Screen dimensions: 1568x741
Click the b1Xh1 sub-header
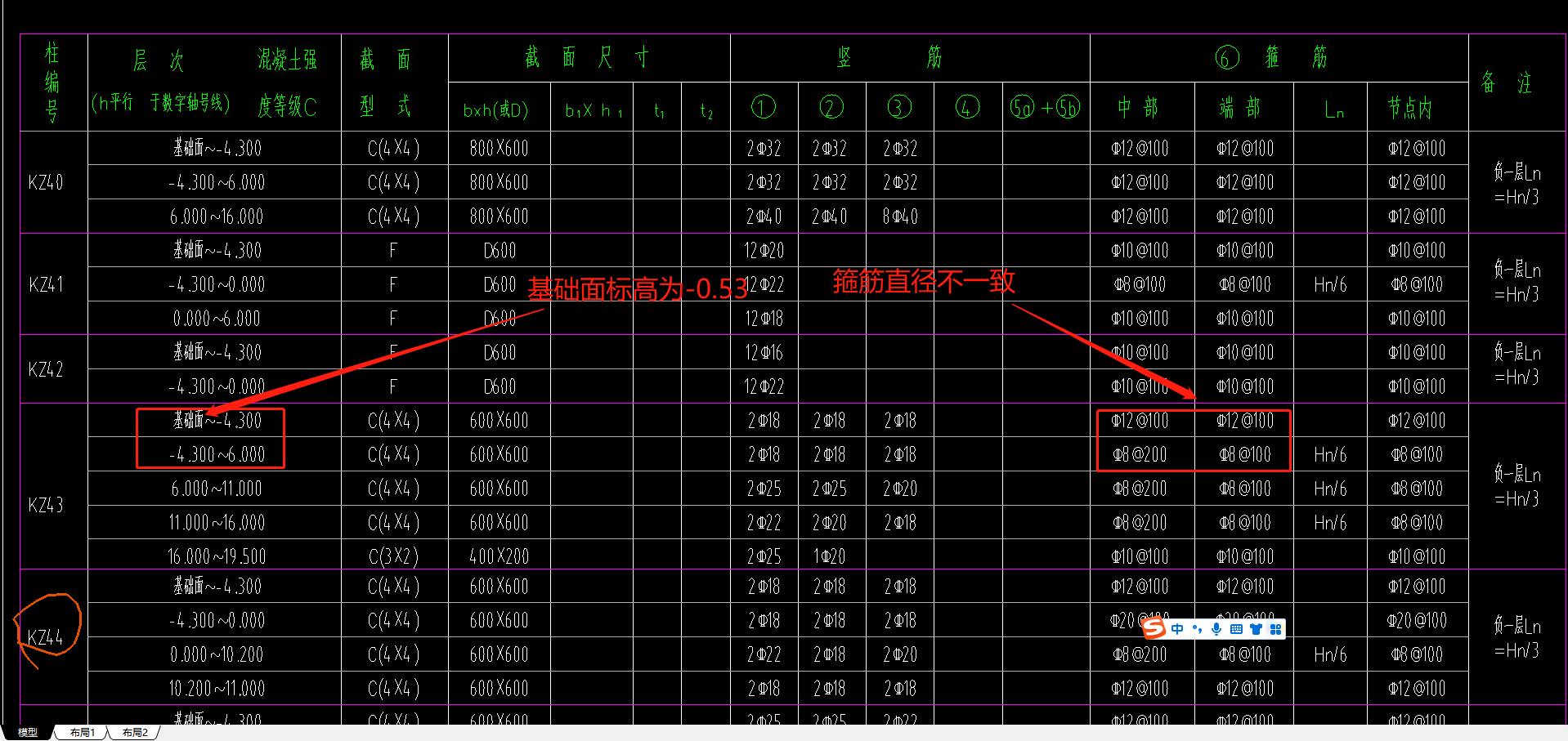pyautogui.click(x=594, y=109)
